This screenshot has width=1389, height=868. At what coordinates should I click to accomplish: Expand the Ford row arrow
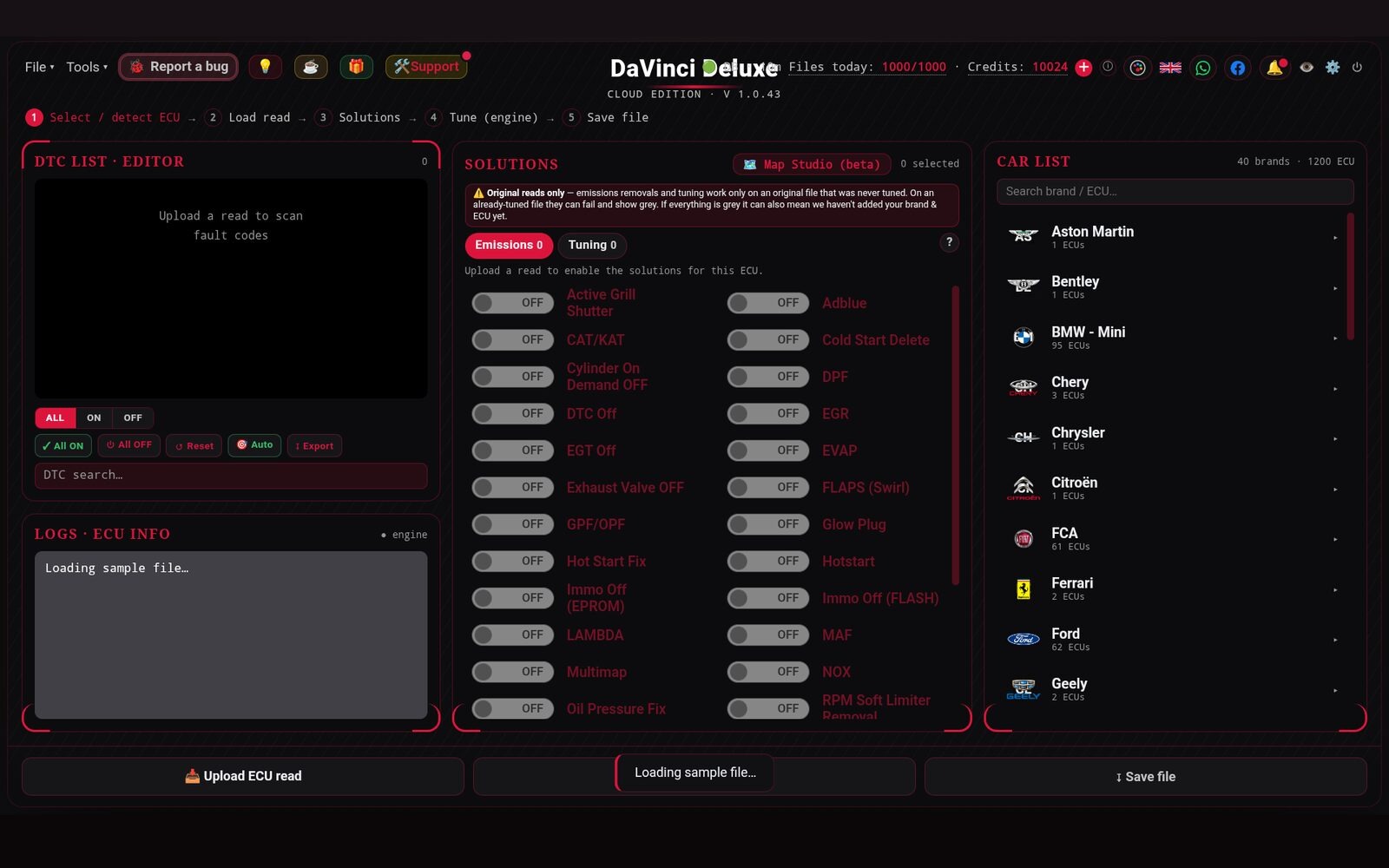tap(1335, 640)
